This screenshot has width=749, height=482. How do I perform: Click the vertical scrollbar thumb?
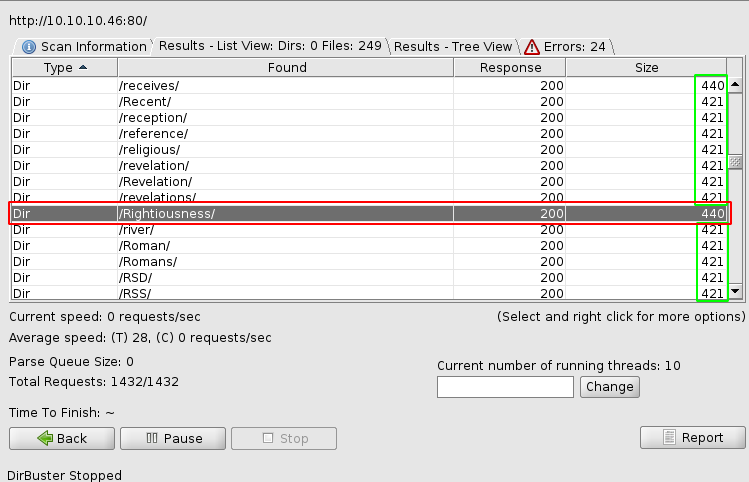click(x=735, y=162)
